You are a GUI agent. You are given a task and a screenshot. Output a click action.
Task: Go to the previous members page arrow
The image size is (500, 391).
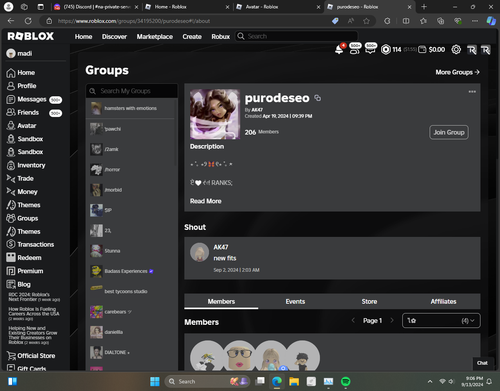point(353,320)
